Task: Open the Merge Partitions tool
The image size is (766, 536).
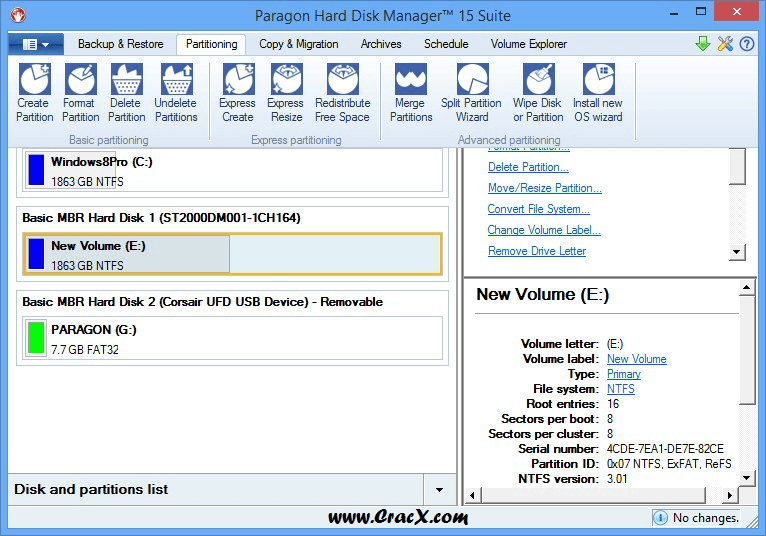Action: (411, 92)
